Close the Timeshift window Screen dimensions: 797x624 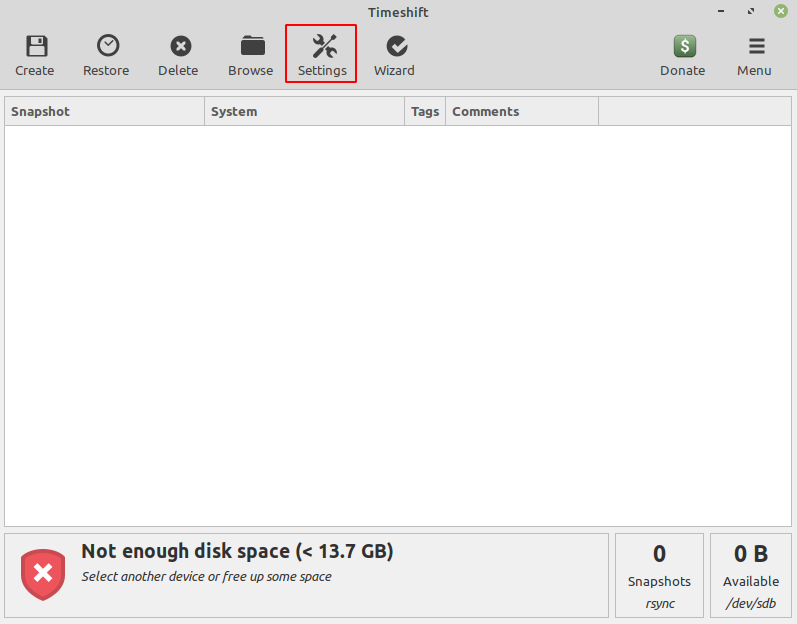pos(779,12)
